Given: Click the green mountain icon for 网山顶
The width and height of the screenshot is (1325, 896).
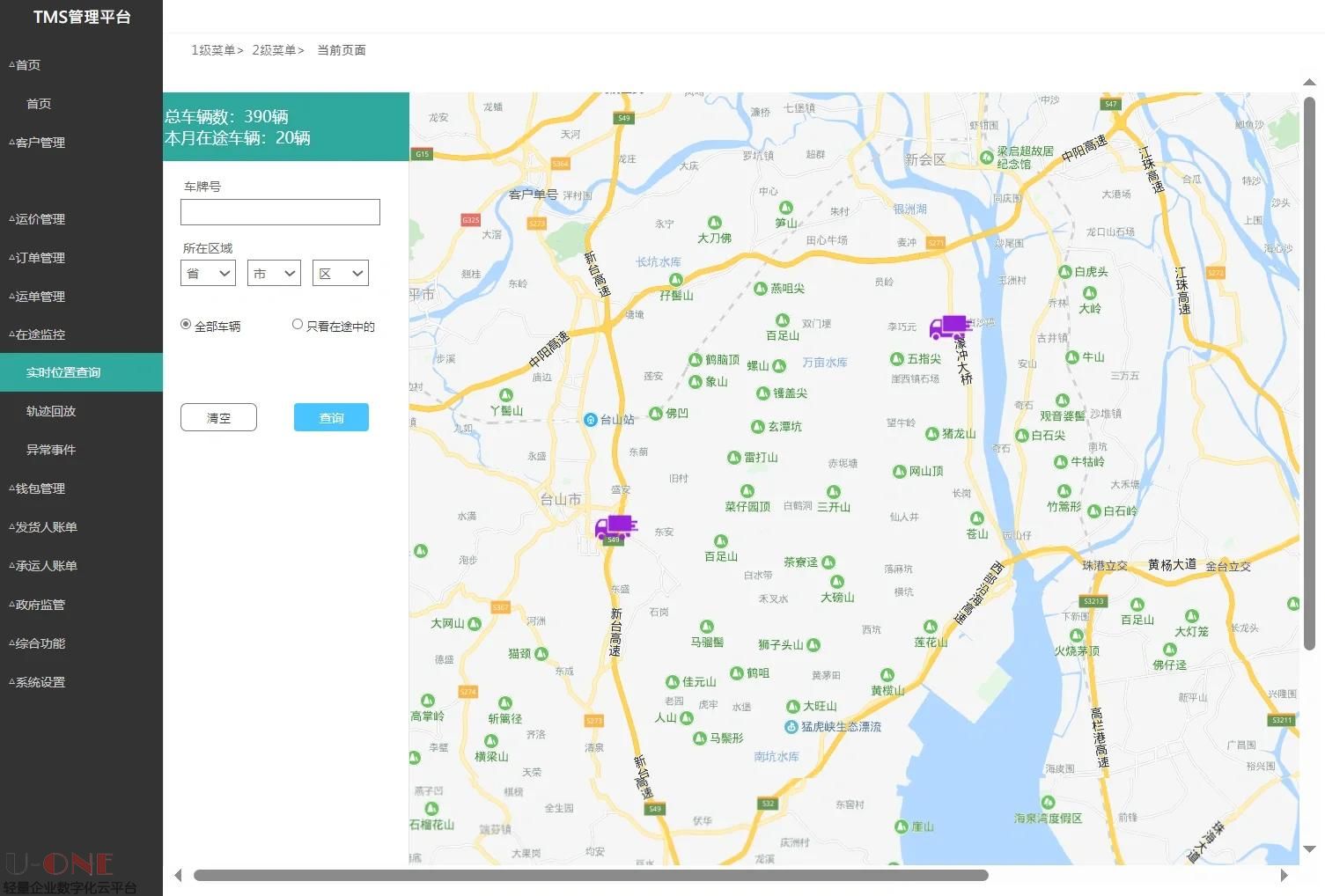Looking at the screenshot, I should [899, 472].
